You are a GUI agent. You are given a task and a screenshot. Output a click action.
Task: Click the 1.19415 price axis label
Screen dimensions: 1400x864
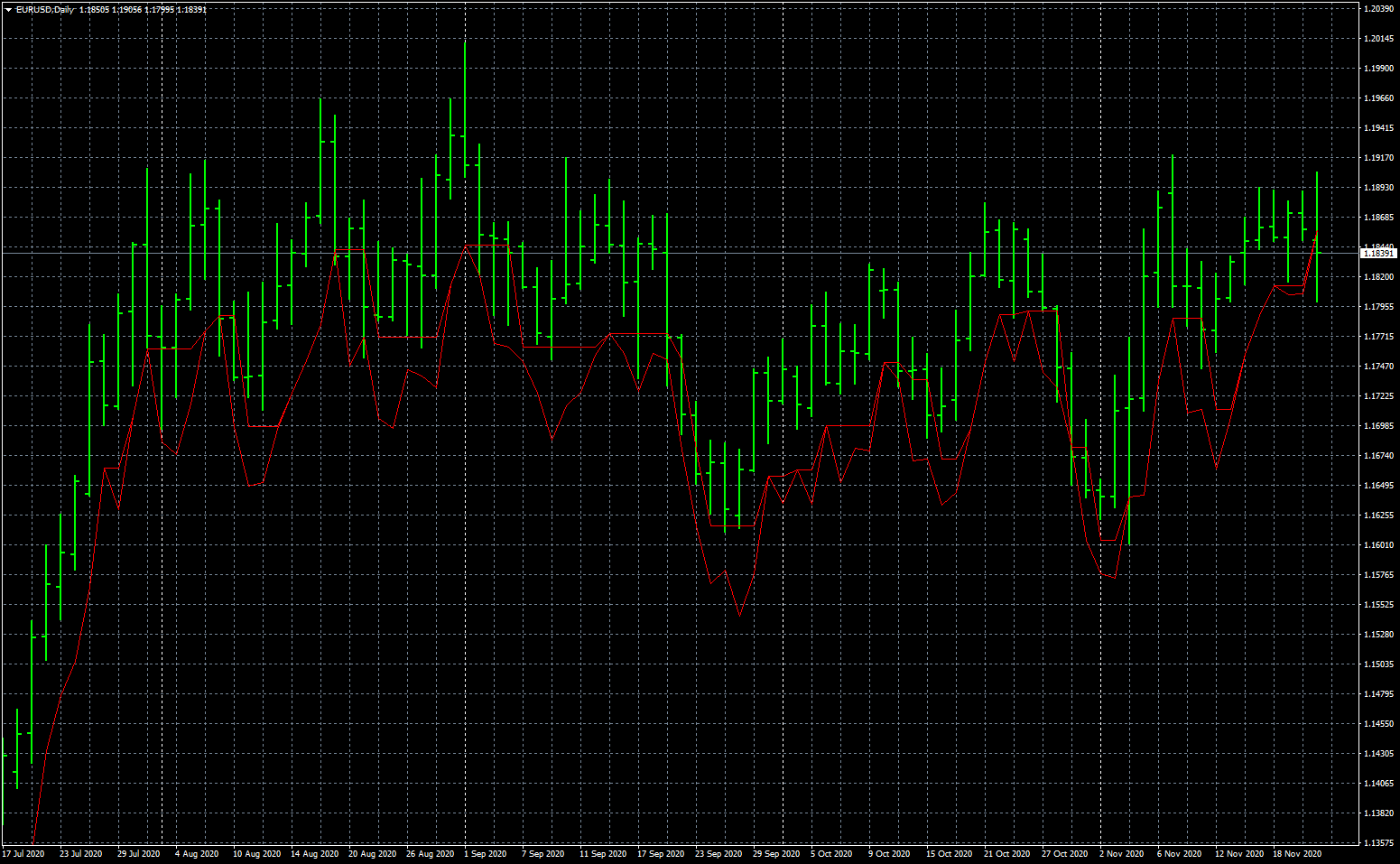1377,128
